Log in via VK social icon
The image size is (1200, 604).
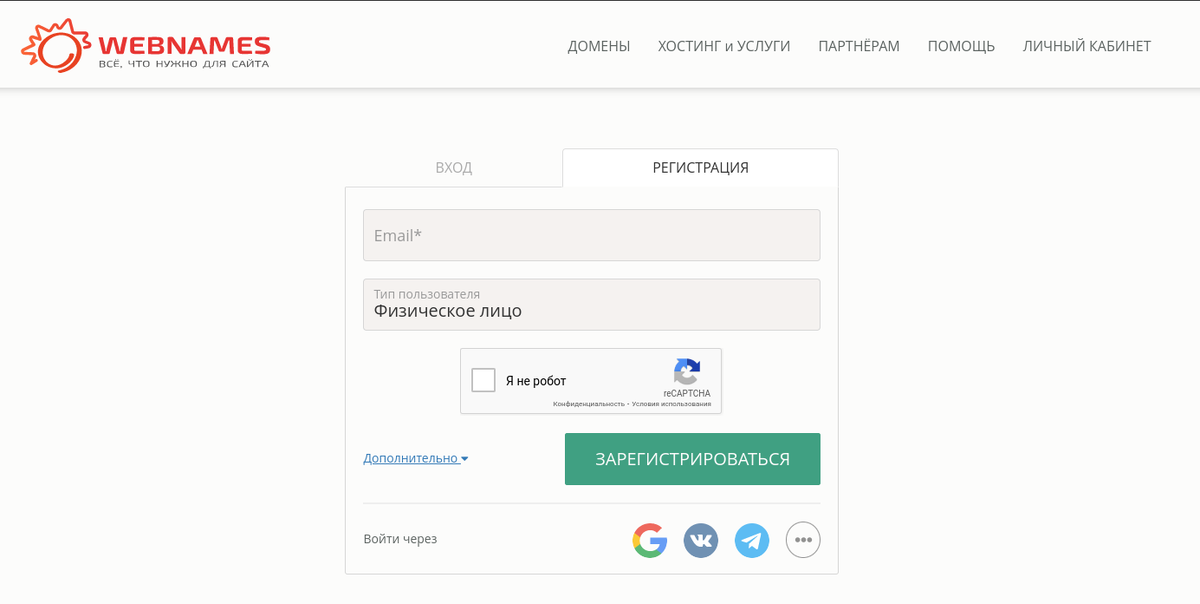[701, 540]
